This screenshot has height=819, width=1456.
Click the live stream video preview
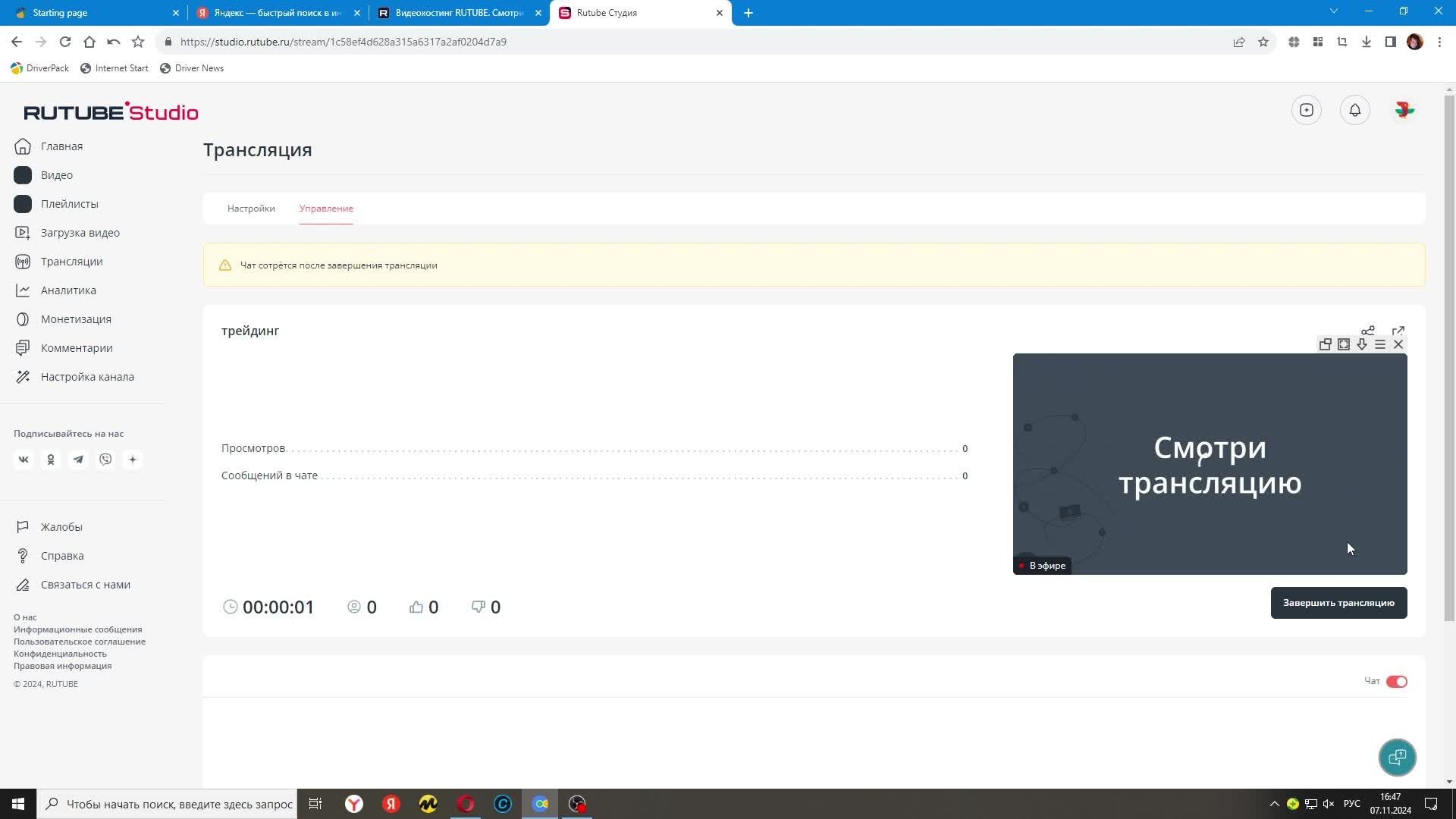tap(1210, 464)
